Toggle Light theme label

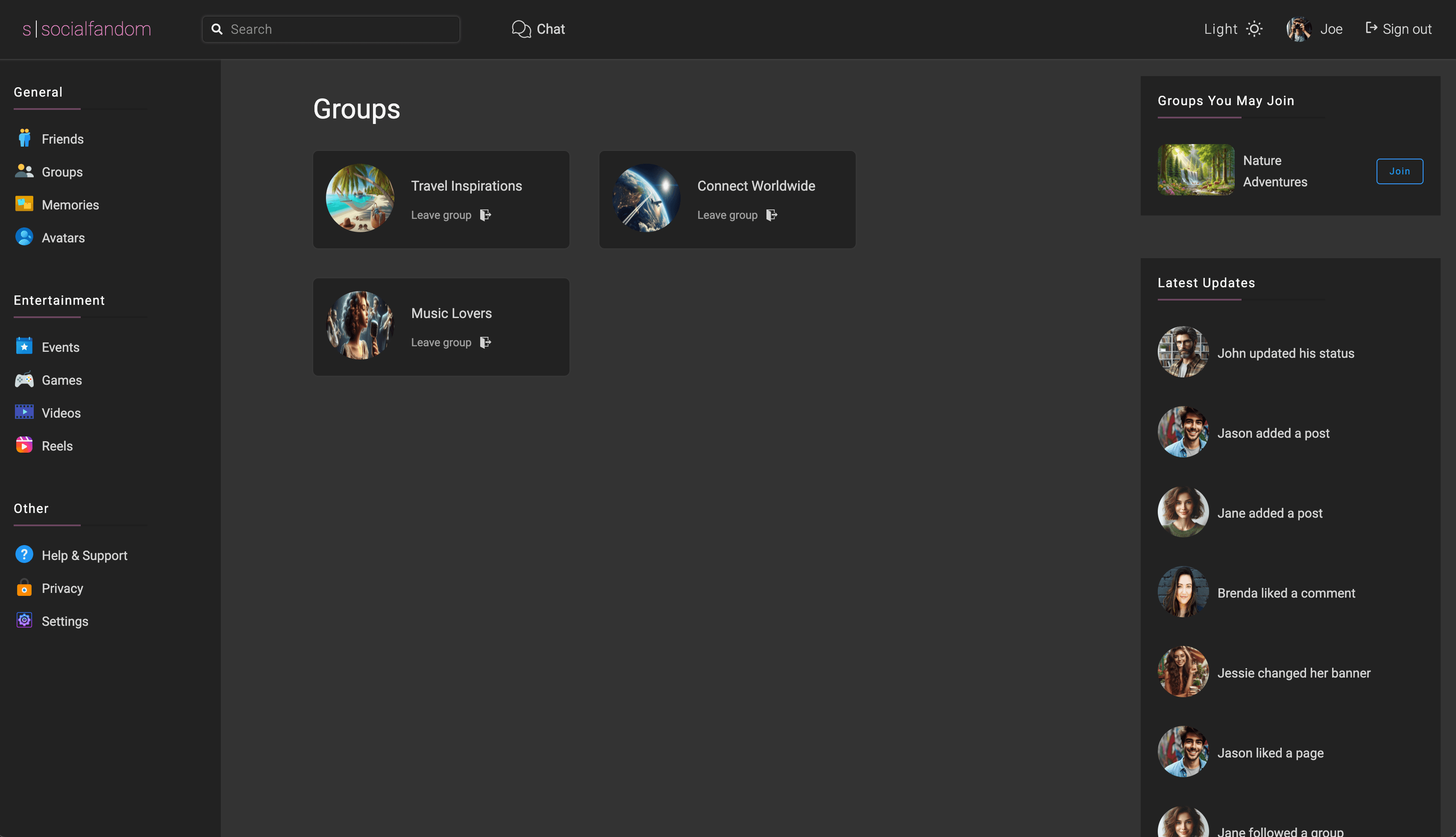point(1221,29)
